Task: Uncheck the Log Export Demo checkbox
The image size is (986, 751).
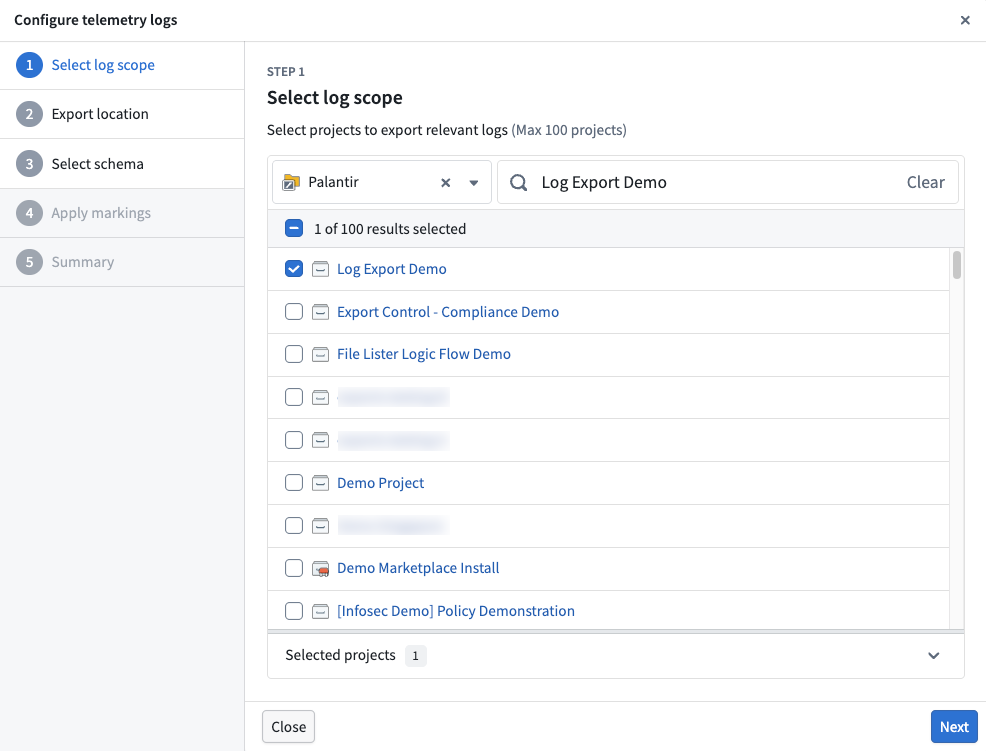Action: tap(294, 269)
